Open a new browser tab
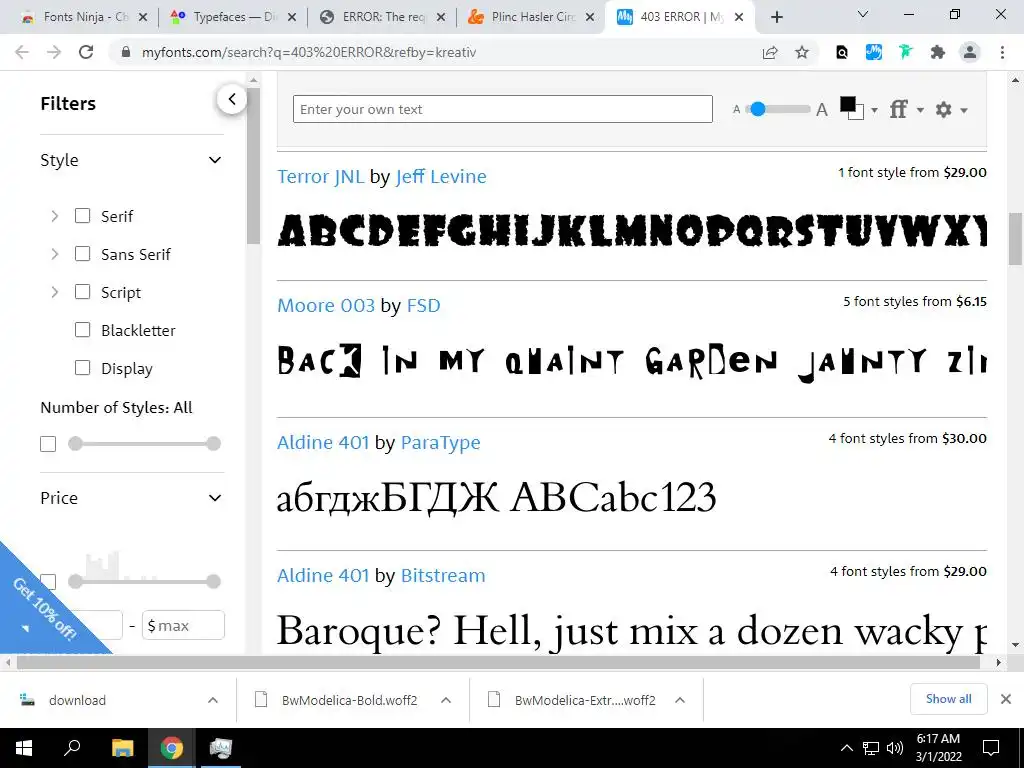Viewport: 1024px width, 768px height. [x=776, y=17]
